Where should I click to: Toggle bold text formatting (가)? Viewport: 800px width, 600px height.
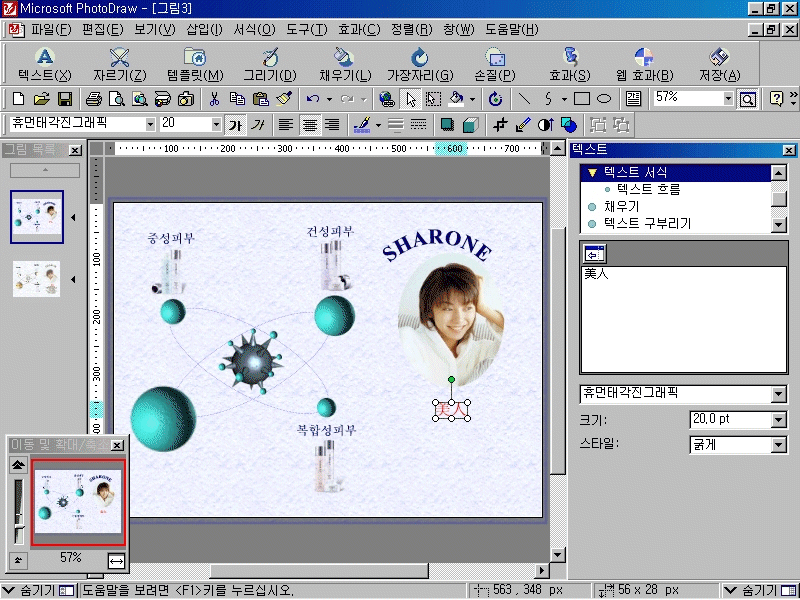[235, 124]
